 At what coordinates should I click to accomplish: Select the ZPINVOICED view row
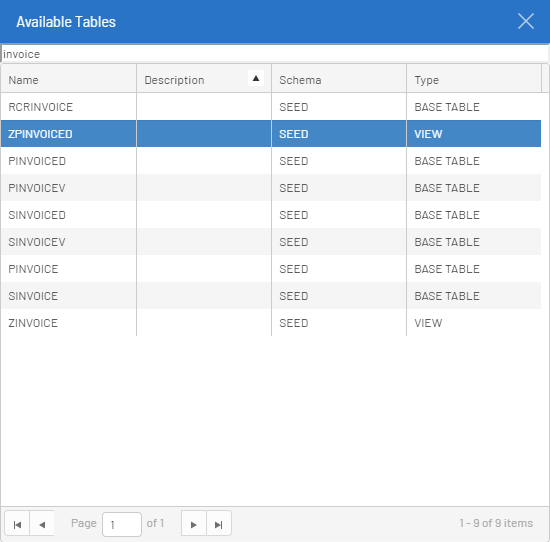(271, 134)
